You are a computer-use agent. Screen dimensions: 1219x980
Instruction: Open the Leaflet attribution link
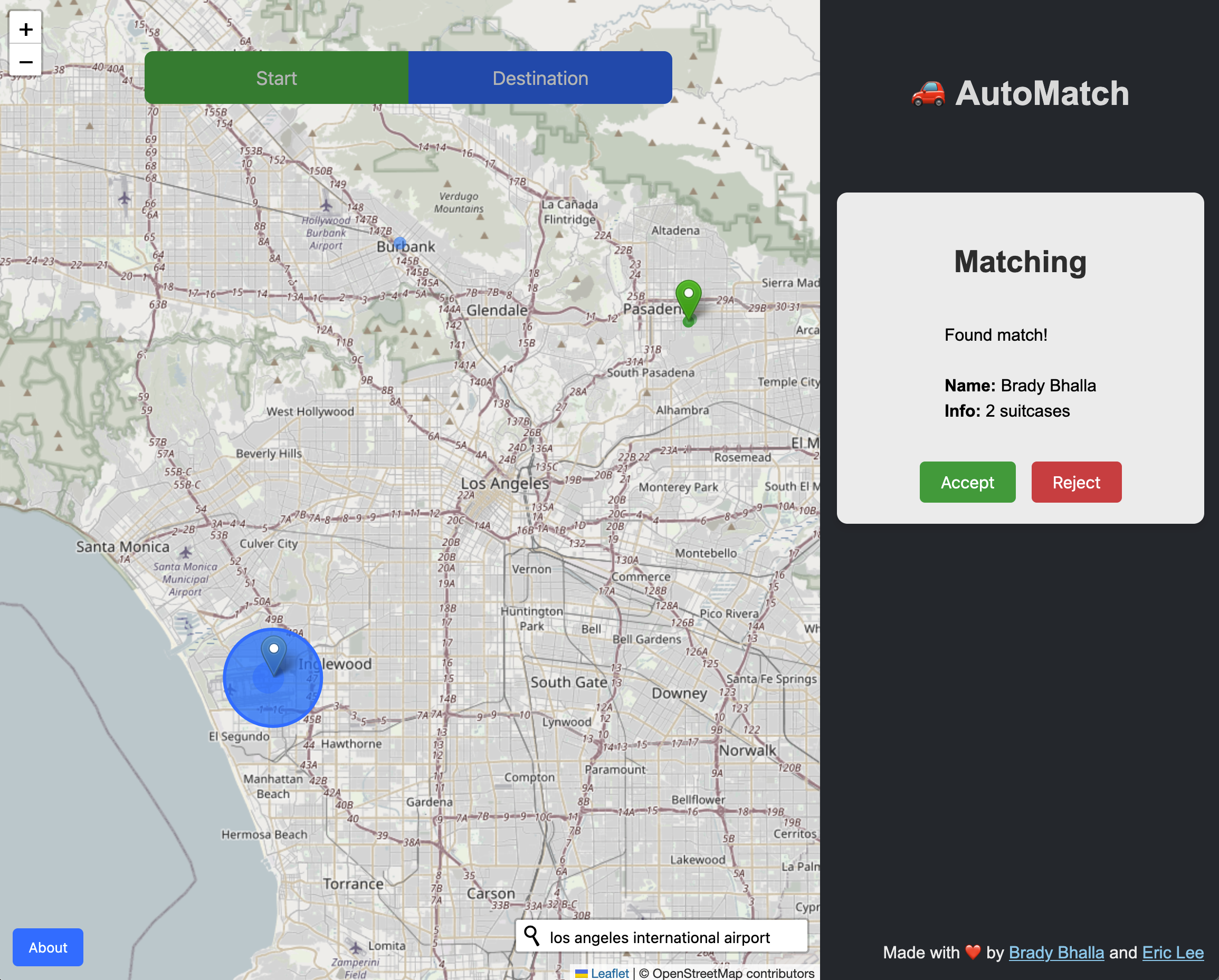pos(609,973)
